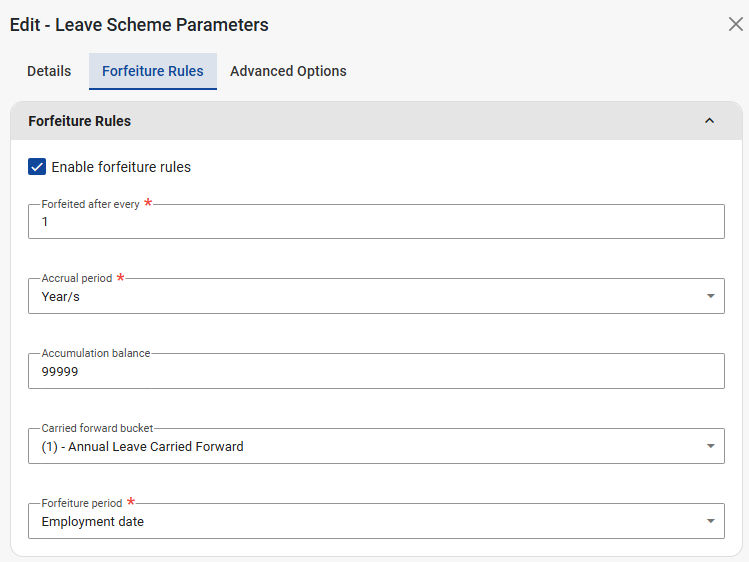The image size is (749, 562).
Task: Collapse the Forfeiture Rules section chevron
Action: point(709,121)
